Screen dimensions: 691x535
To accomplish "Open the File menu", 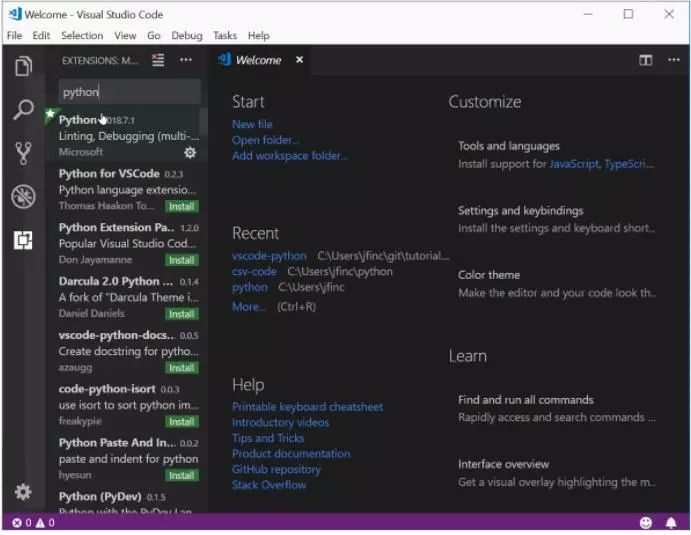I will 15,36.
